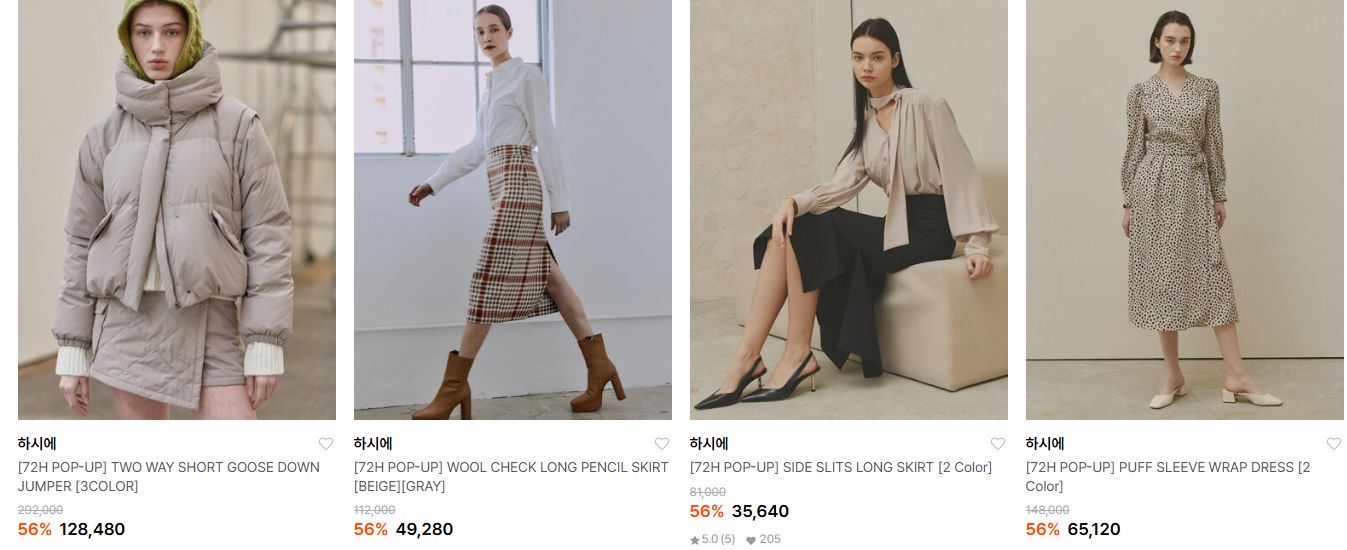Click heart icon on wool check pencil skirt
1347x550 pixels.
point(662,444)
